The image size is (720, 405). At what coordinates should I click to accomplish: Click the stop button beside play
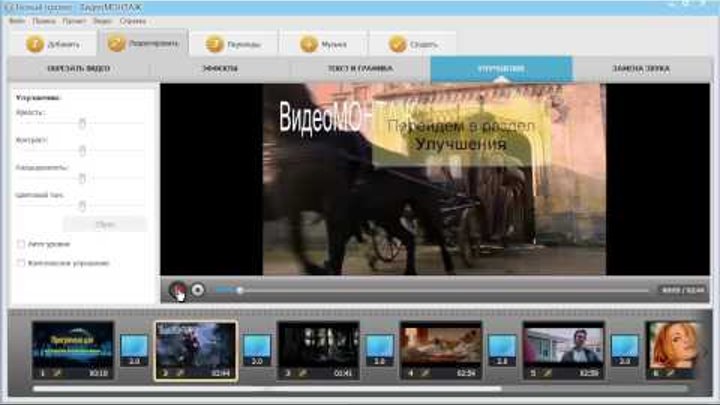(198, 290)
